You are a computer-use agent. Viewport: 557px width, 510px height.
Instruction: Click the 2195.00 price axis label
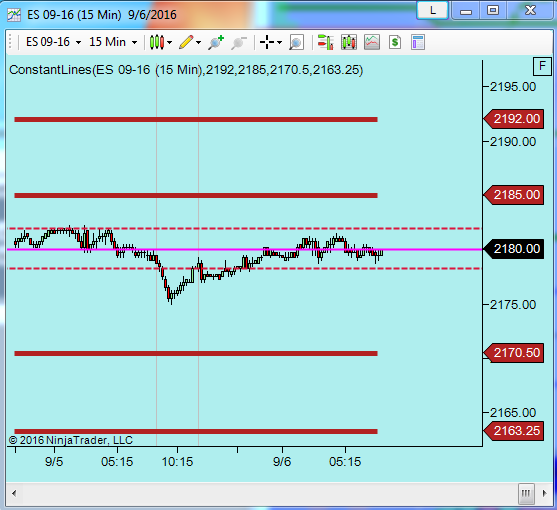(513, 87)
